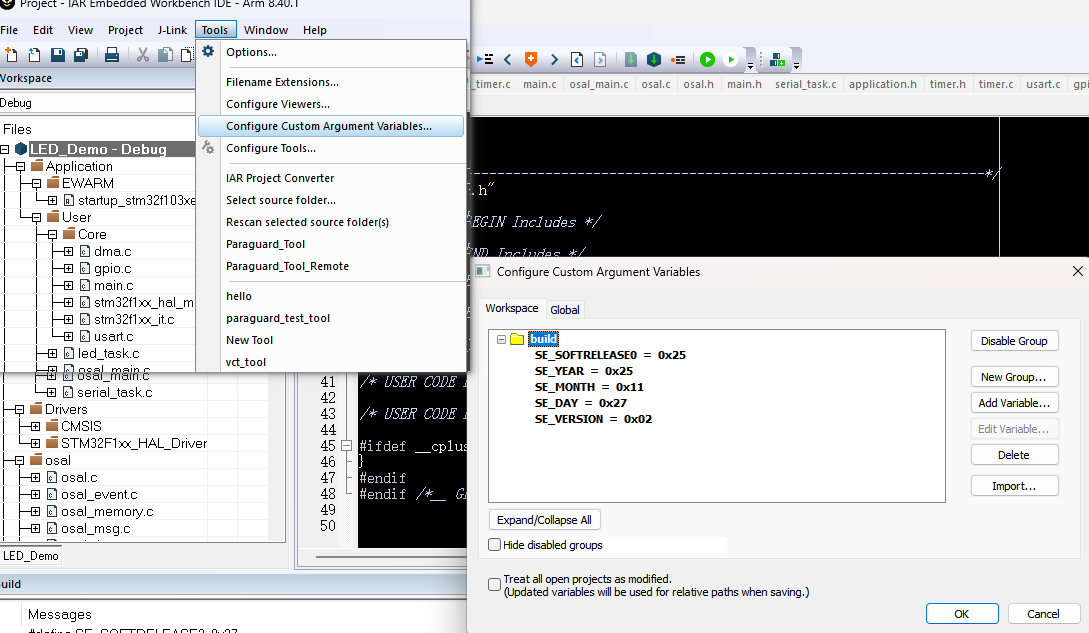Collapse the EWARM folder node
This screenshot has width=1089, height=633.
tap(36, 183)
